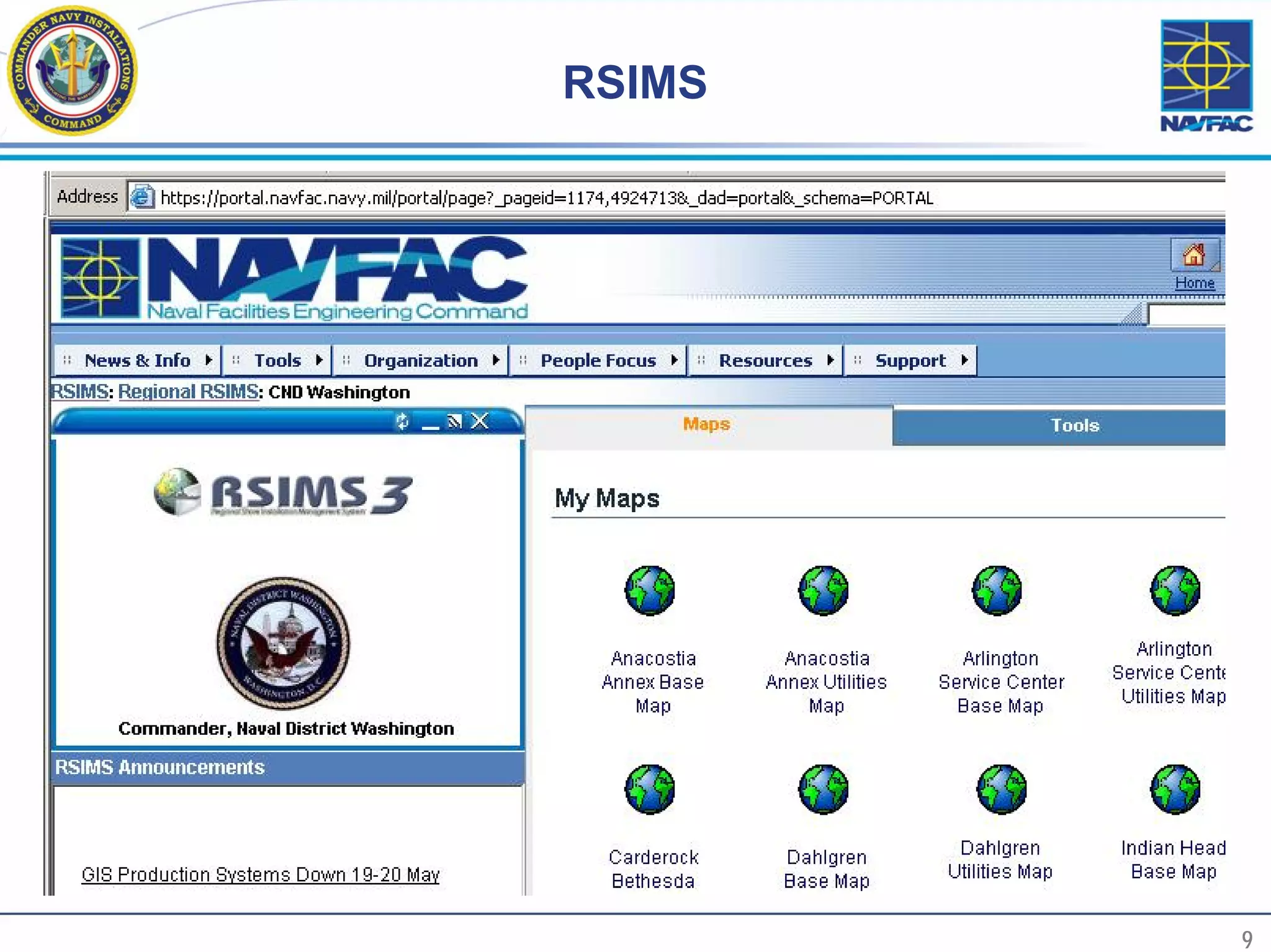Click the NAVFAC crosshair logo in portal banner
Viewport: 1271px width, 952px height.
coord(101,278)
